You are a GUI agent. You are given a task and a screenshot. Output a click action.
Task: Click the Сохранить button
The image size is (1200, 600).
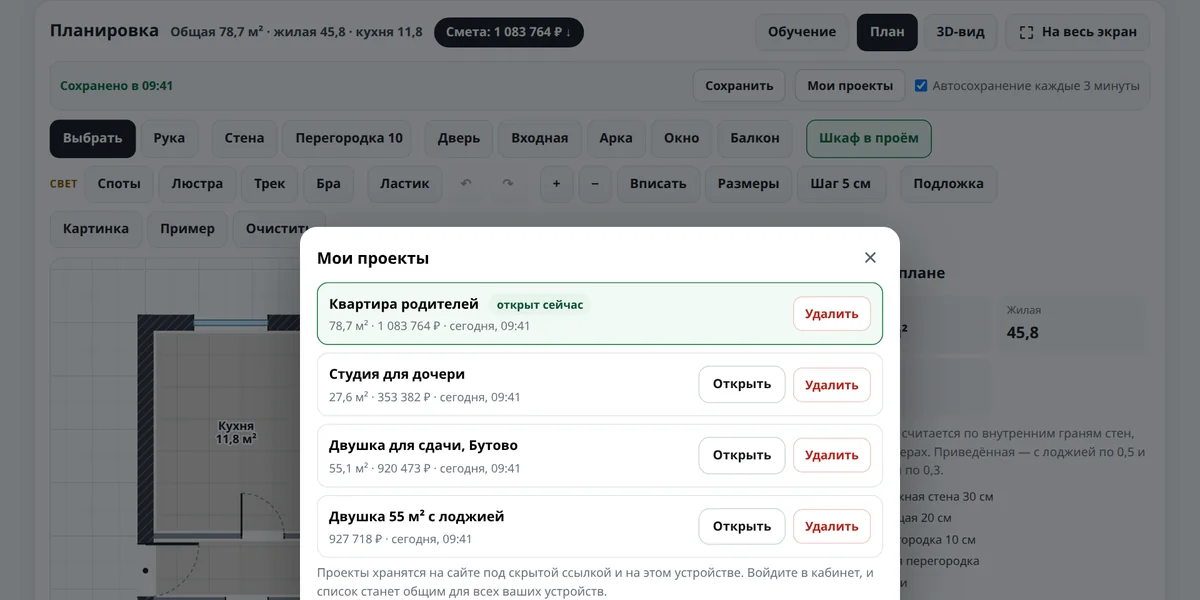tap(739, 86)
